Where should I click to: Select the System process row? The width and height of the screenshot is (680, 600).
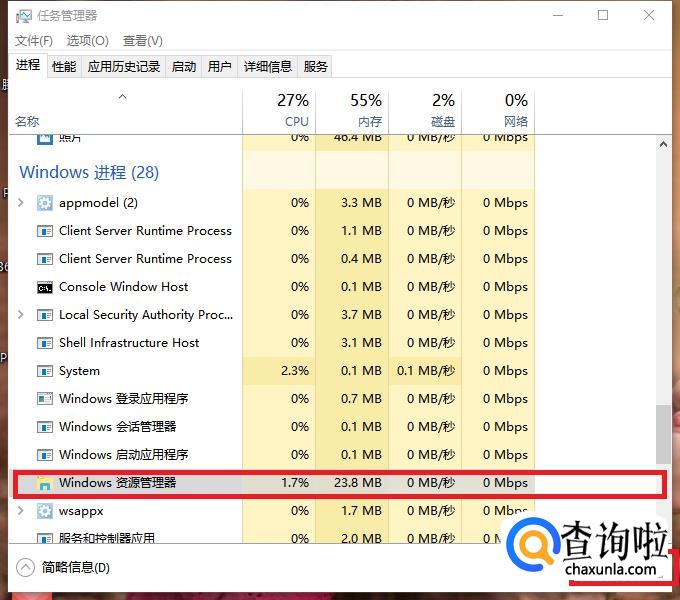[271, 371]
